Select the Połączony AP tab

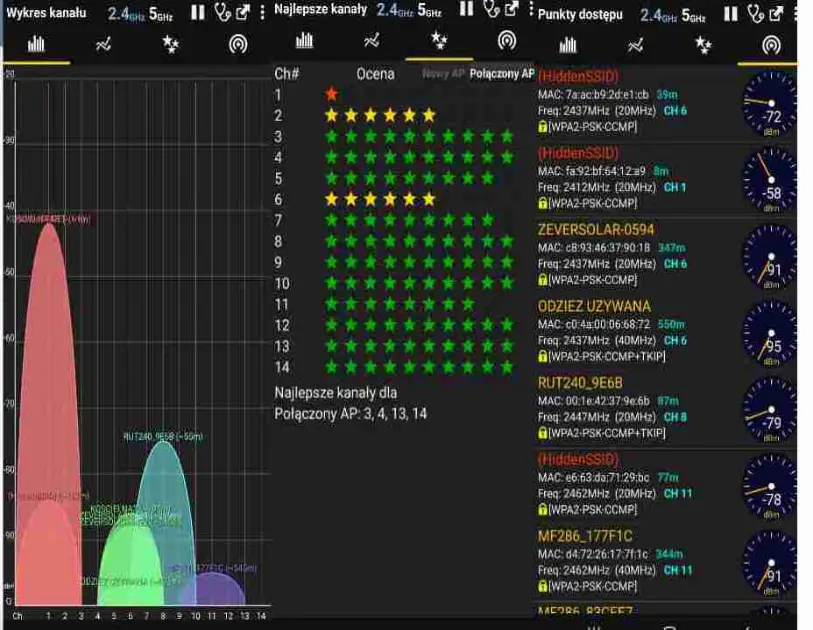click(x=501, y=73)
